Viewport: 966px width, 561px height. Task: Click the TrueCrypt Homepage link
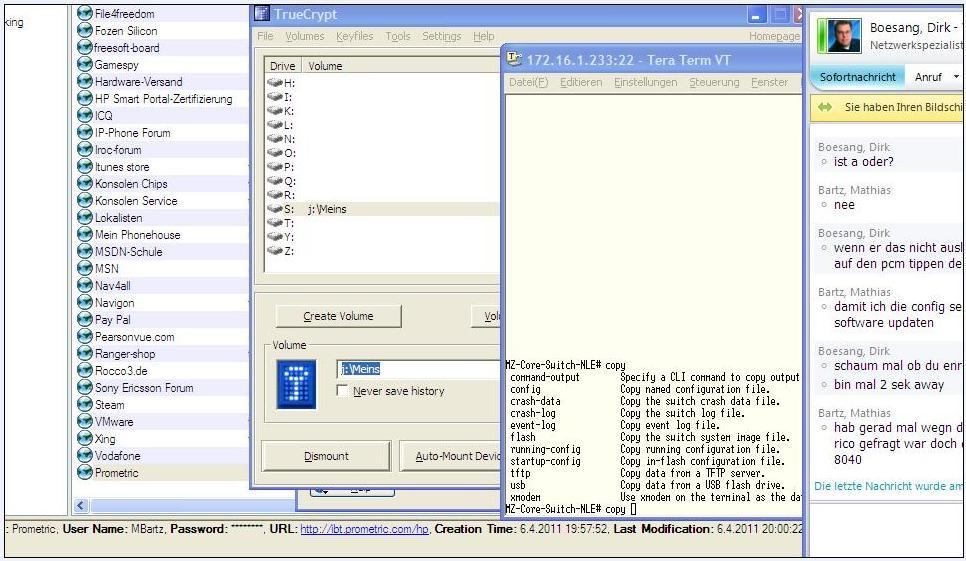coord(774,36)
